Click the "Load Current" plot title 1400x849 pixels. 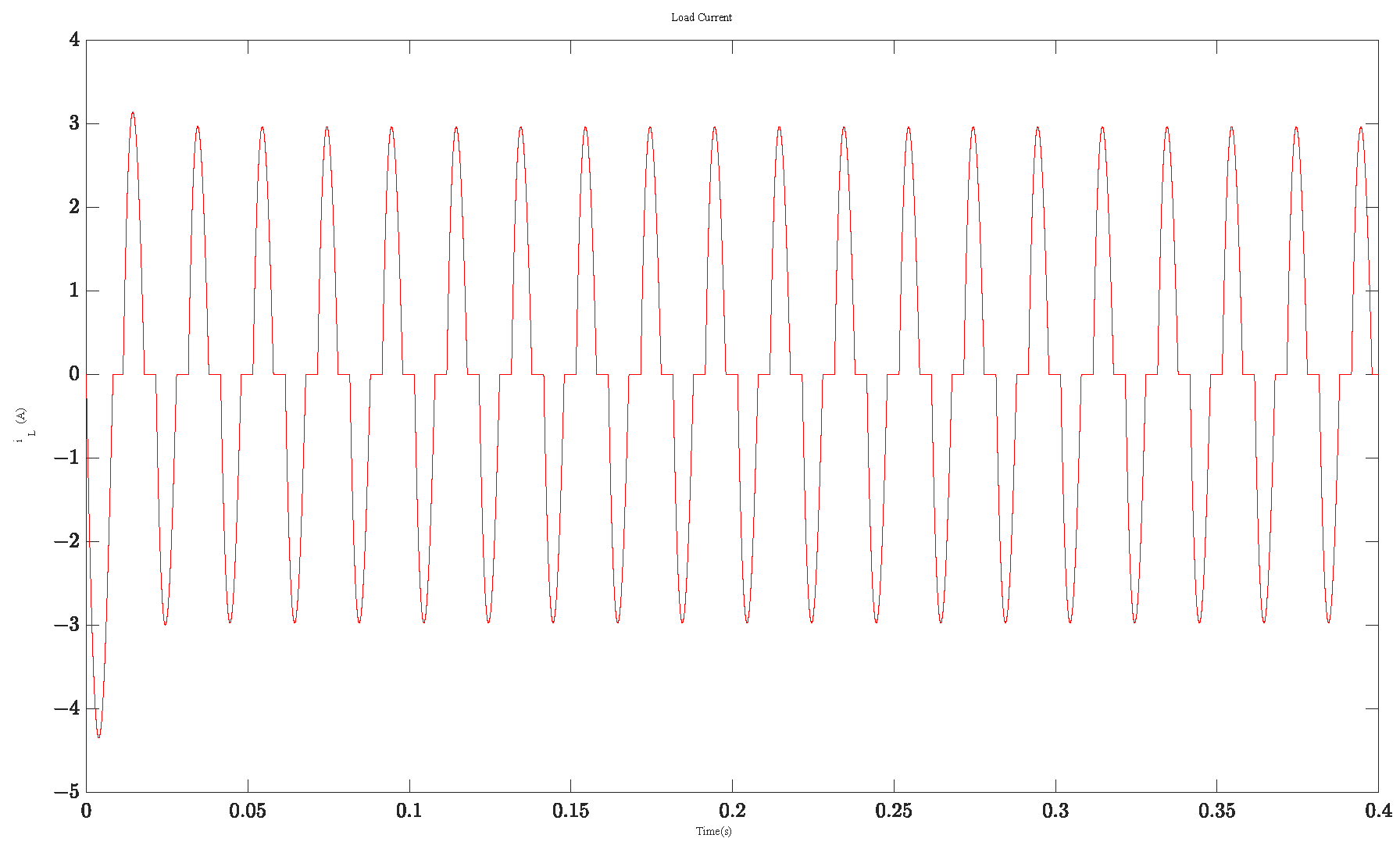click(702, 17)
